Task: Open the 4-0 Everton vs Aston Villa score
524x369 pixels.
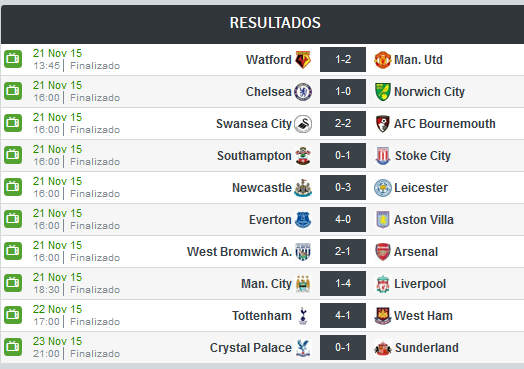Action: pos(343,220)
